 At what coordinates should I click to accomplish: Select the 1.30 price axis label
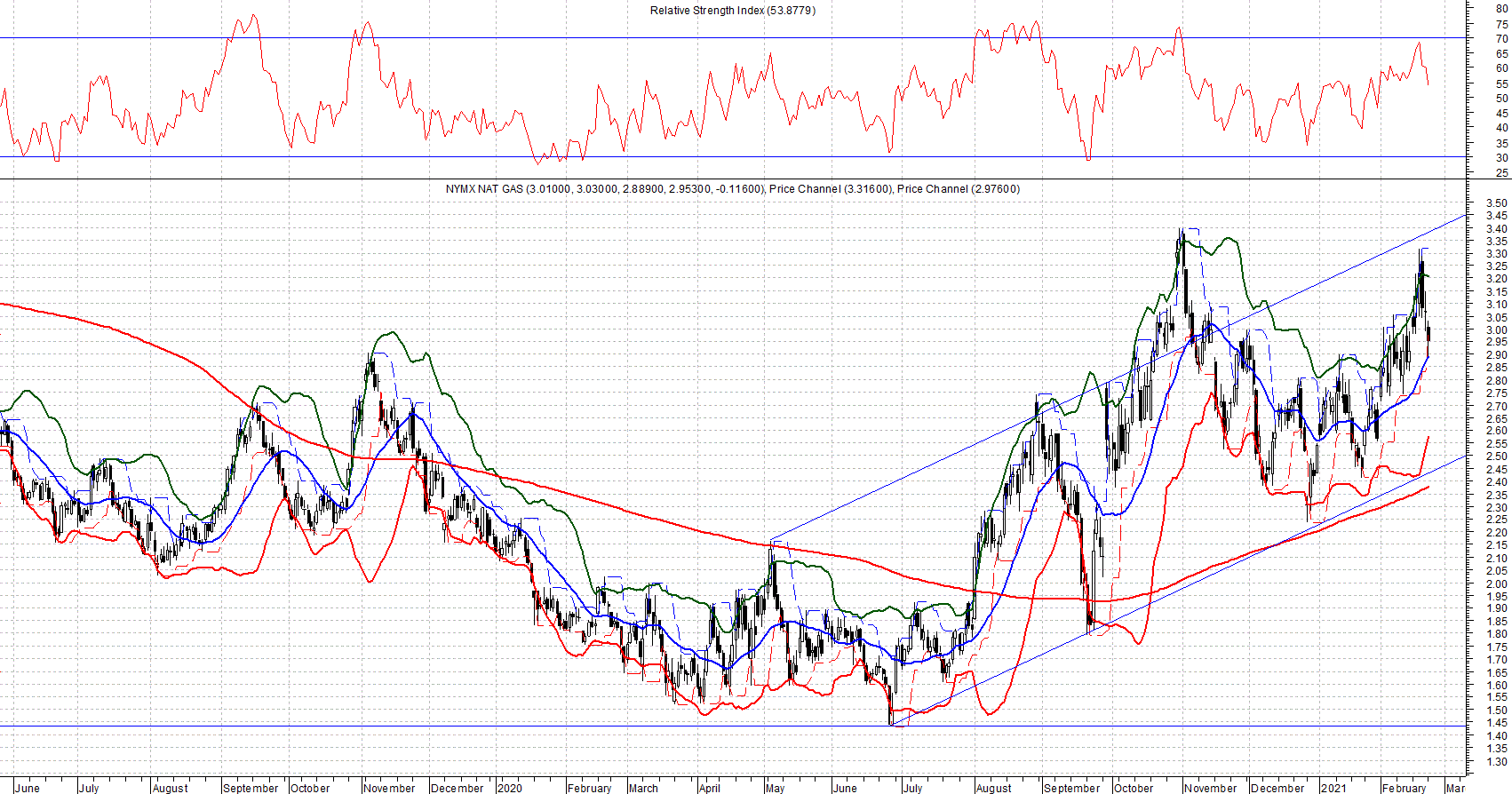click(x=1496, y=762)
